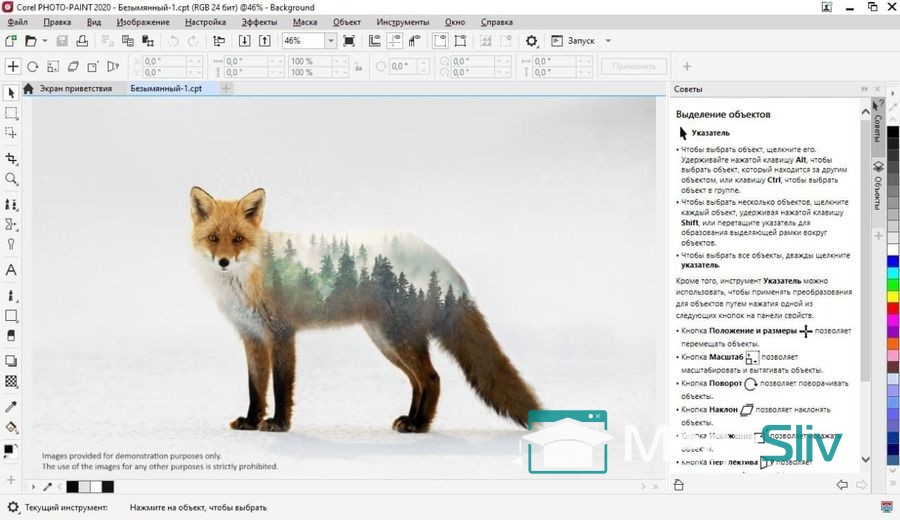Open the Объекты docker tab
The height and width of the screenshot is (520, 900).
click(878, 183)
